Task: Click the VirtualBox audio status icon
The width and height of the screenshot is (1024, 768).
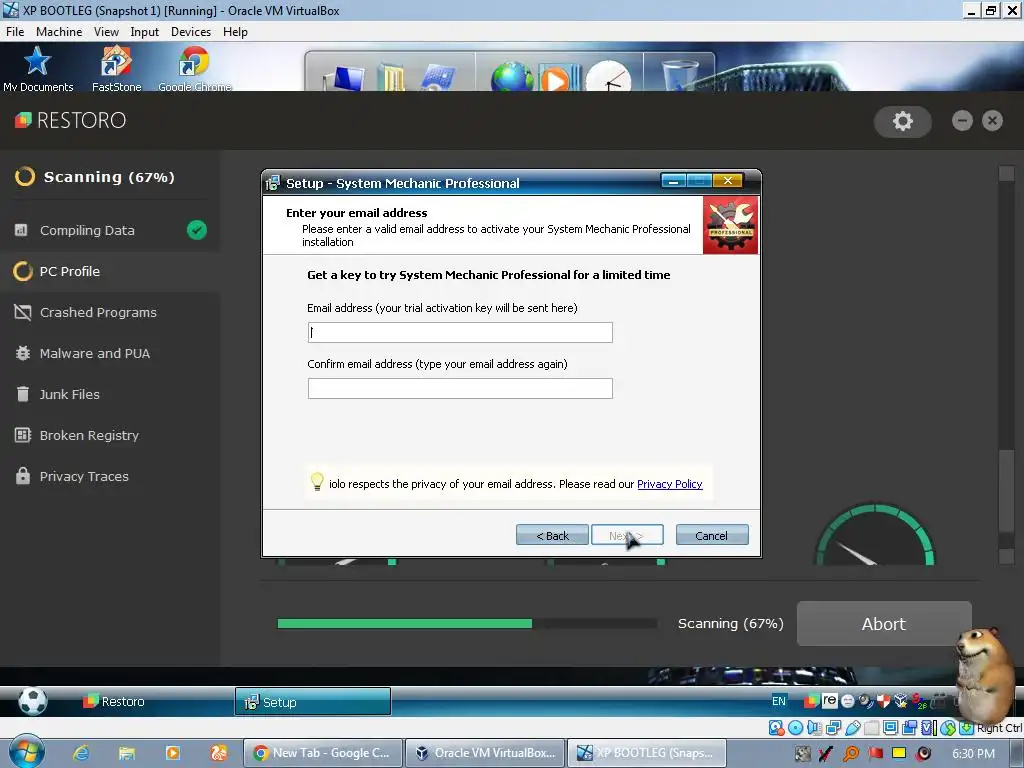Action: click(814, 728)
